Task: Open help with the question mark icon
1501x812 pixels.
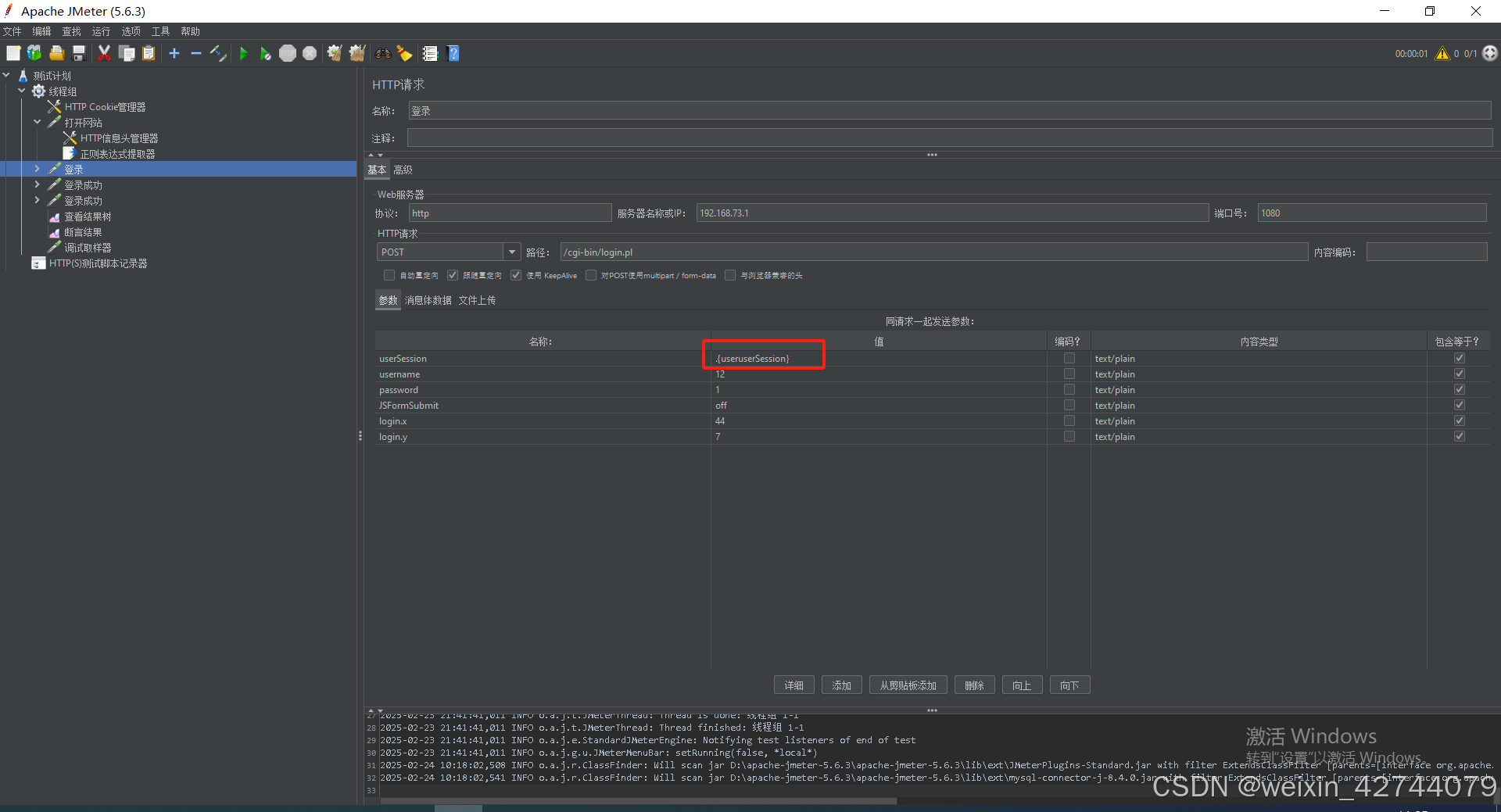Action: (453, 53)
